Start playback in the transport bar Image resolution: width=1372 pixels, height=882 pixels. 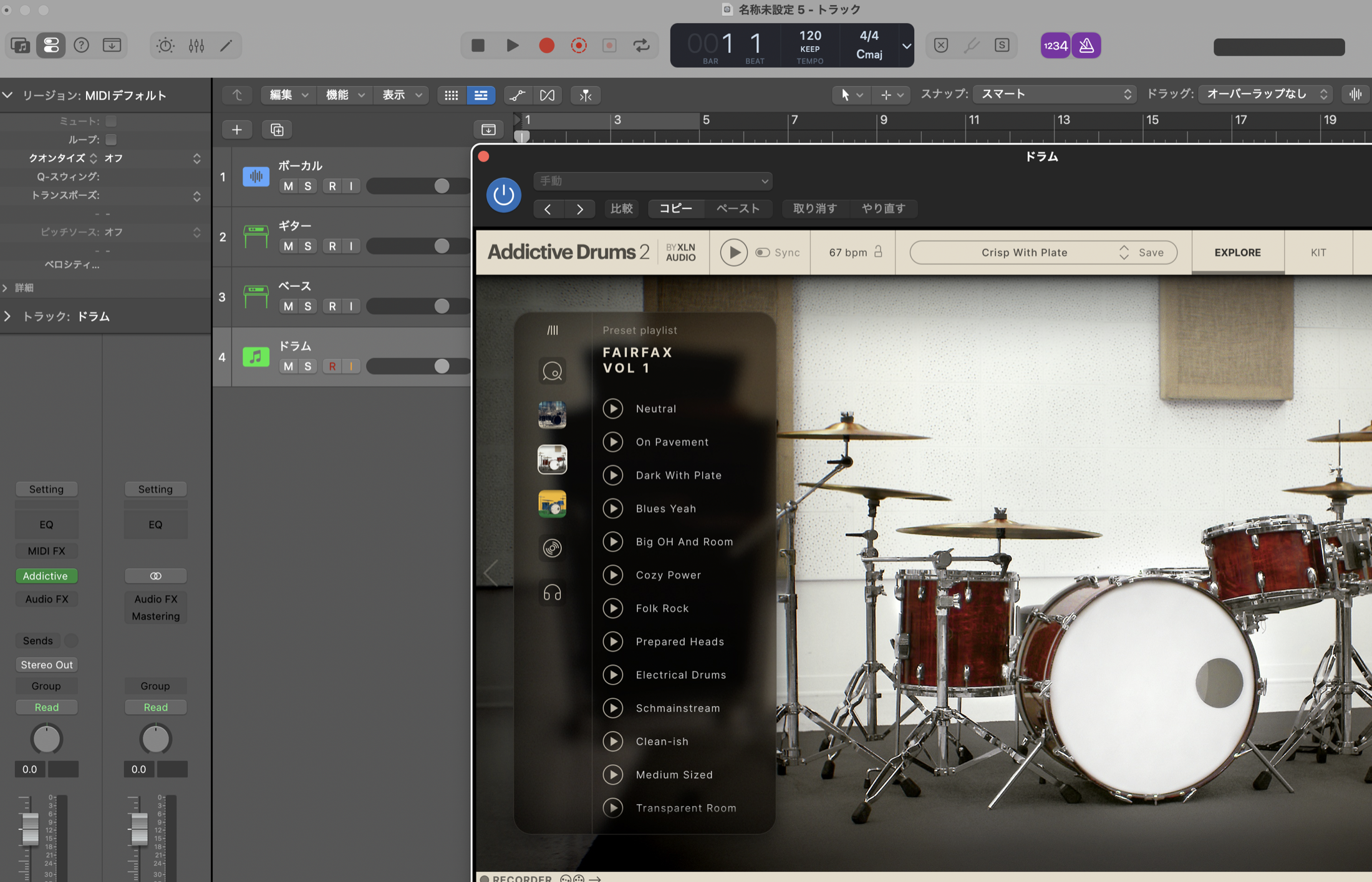(513, 46)
